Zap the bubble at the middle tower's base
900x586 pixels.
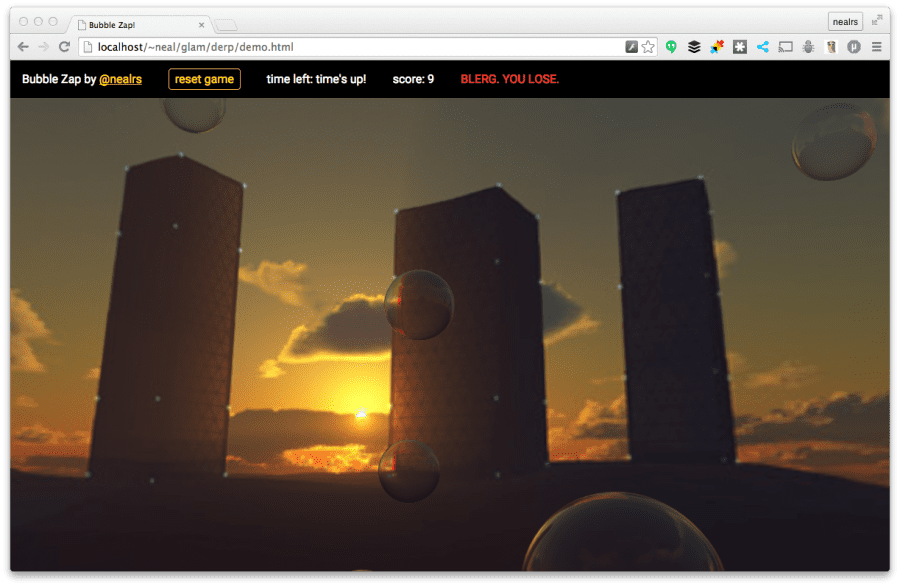[x=409, y=471]
